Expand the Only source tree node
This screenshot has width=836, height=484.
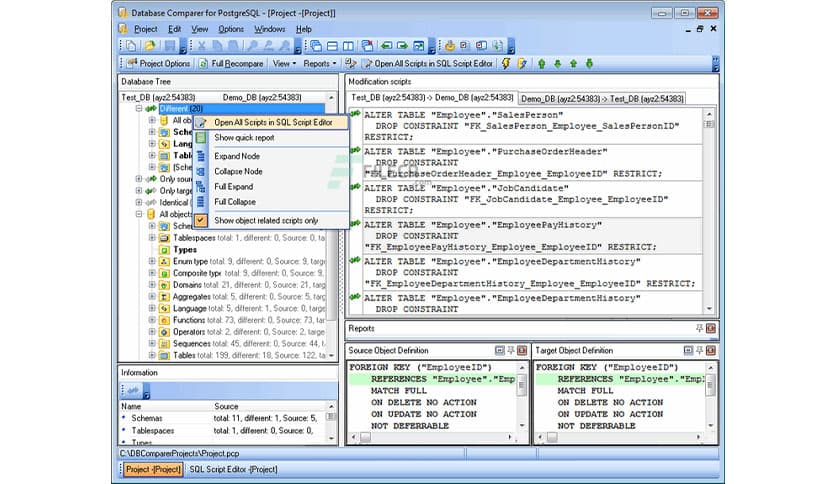click(139, 179)
